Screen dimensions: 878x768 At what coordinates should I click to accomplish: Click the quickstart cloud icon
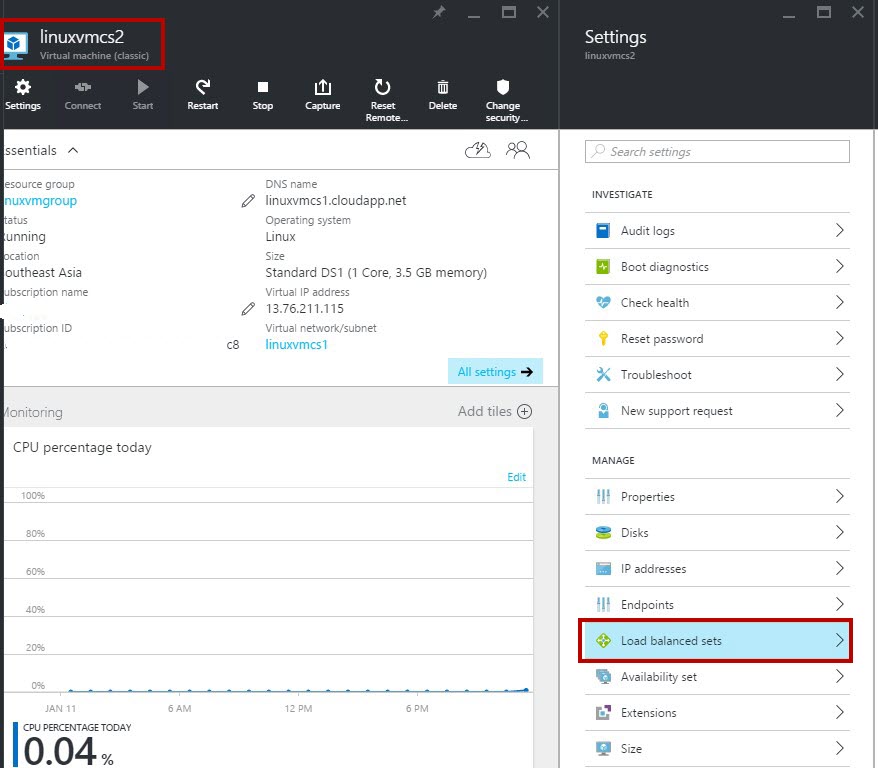478,150
